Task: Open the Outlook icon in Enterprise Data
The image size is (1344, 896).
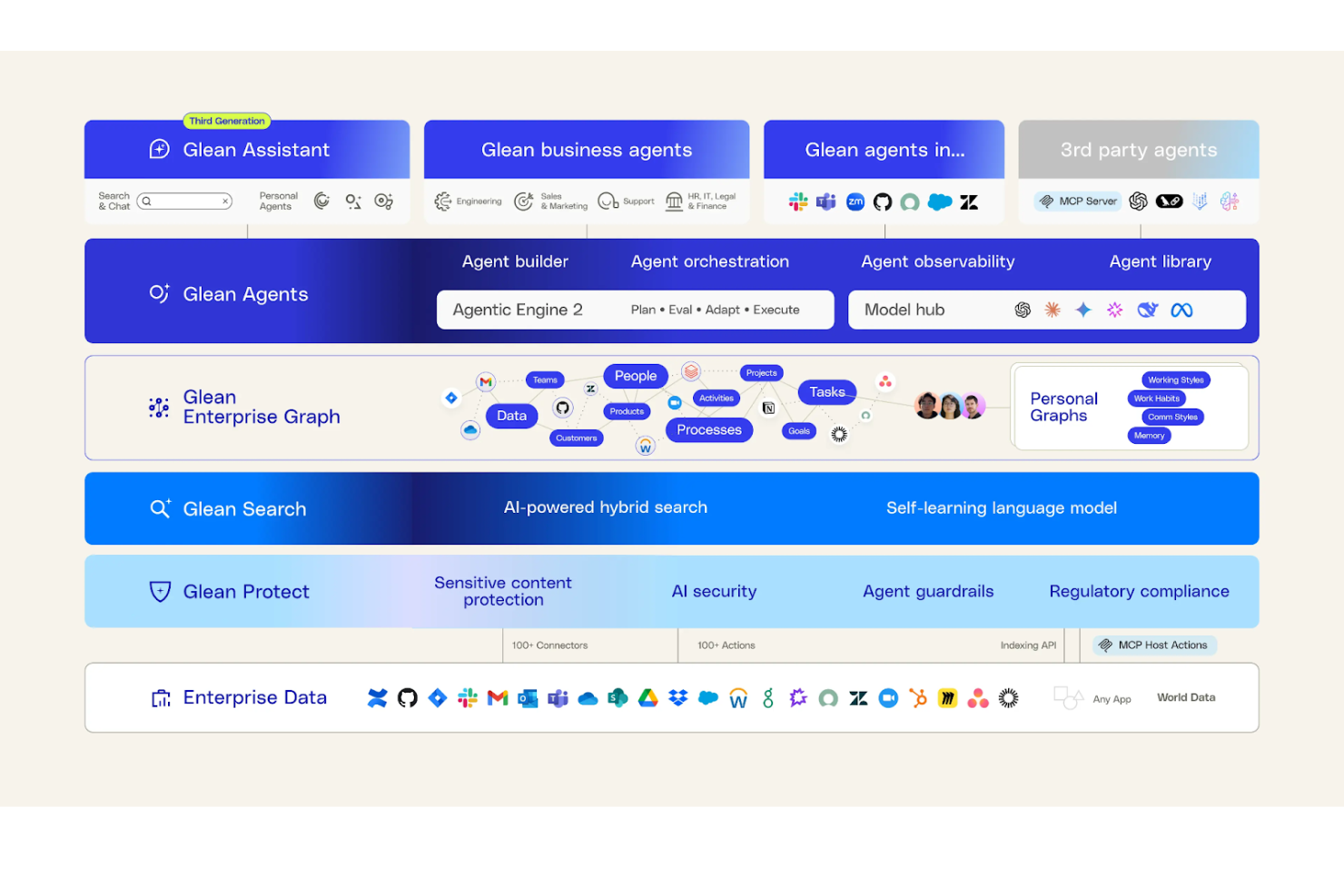Action: click(x=528, y=698)
